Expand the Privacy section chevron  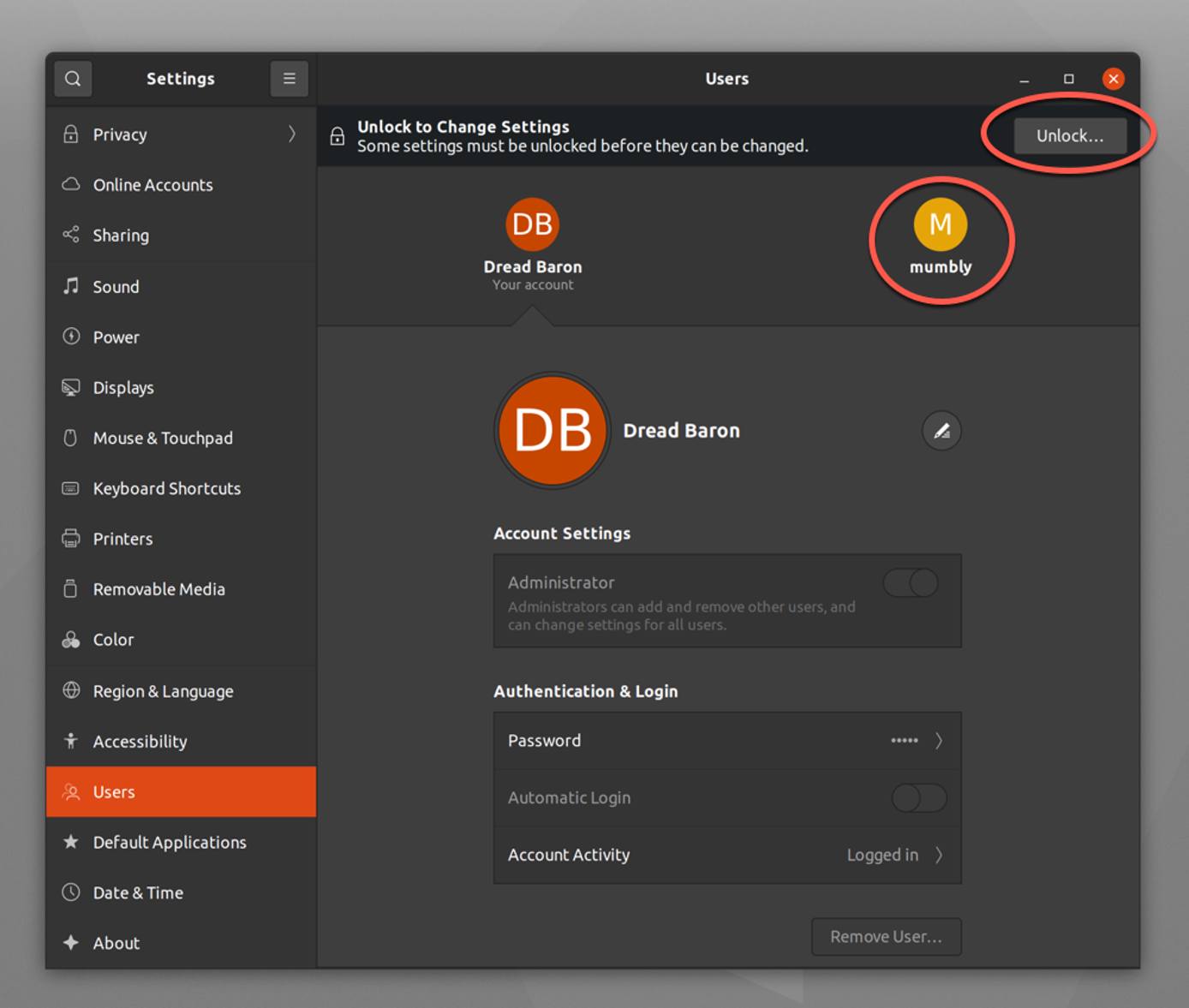(x=290, y=134)
